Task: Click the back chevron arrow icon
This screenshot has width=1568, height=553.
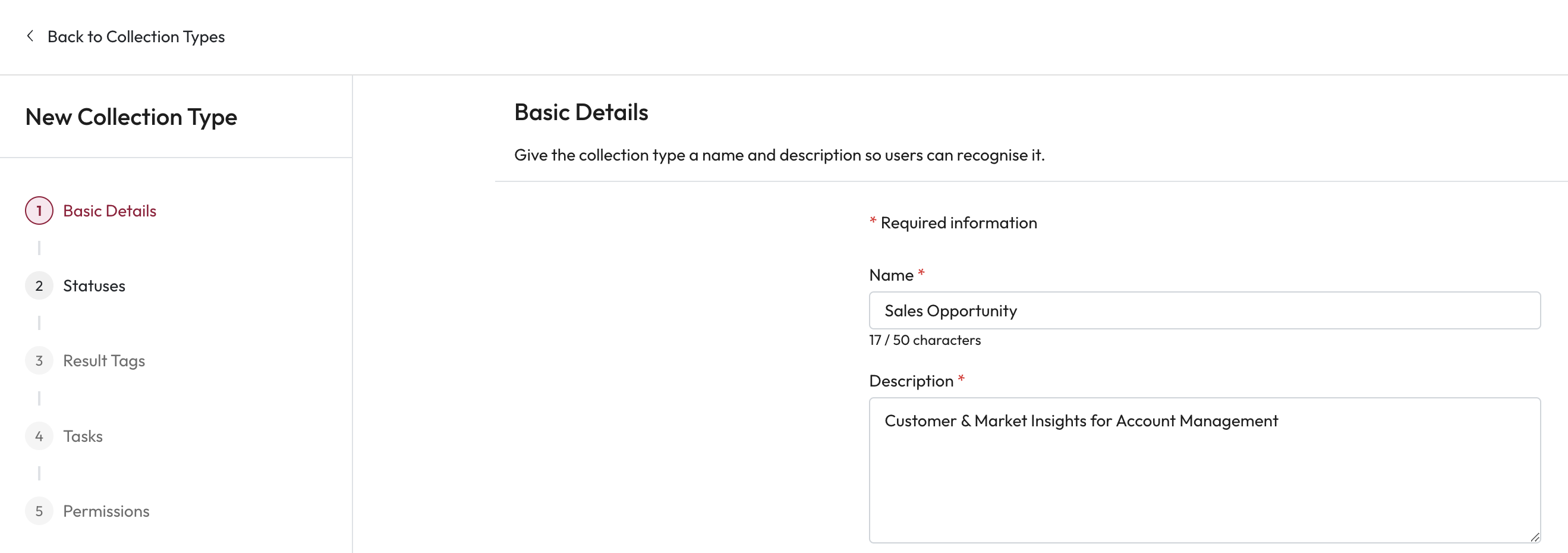Action: pos(30,36)
